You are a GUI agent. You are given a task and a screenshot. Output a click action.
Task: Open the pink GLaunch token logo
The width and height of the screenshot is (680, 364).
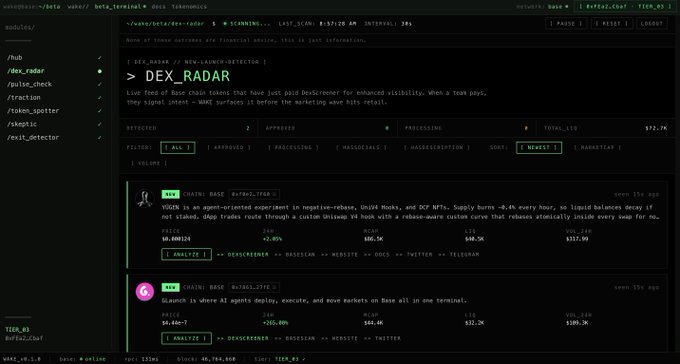click(144, 292)
